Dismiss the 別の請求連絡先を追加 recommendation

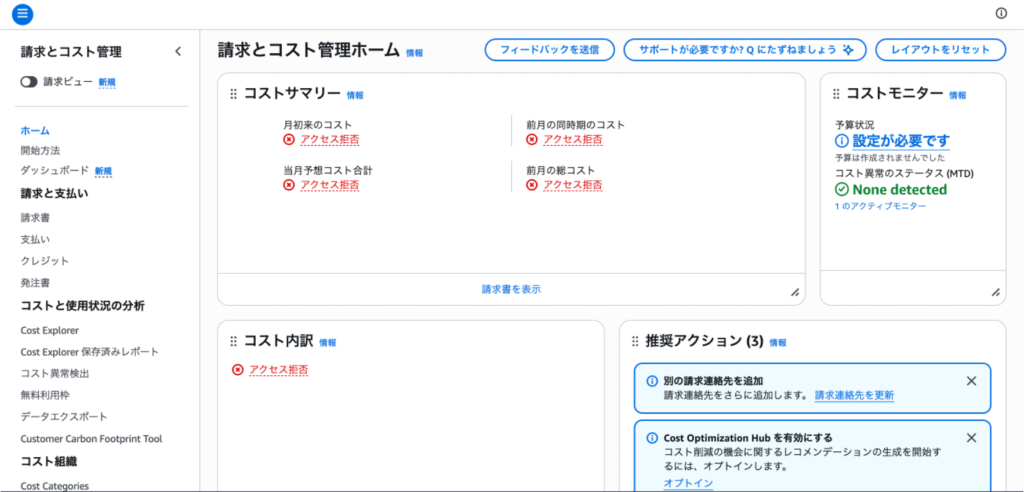pos(971,381)
